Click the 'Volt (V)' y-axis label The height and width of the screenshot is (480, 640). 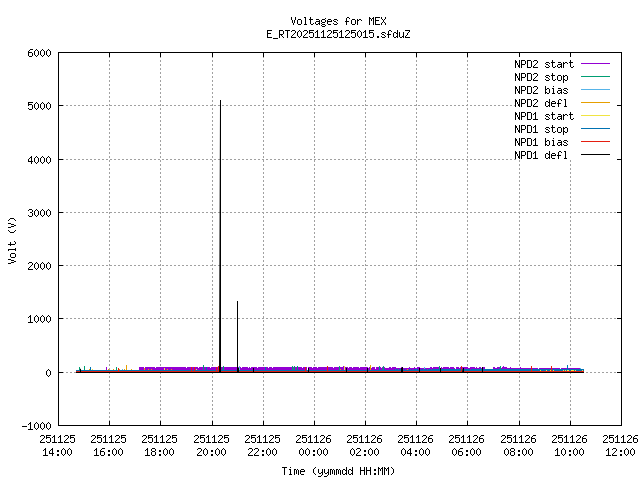[12, 240]
